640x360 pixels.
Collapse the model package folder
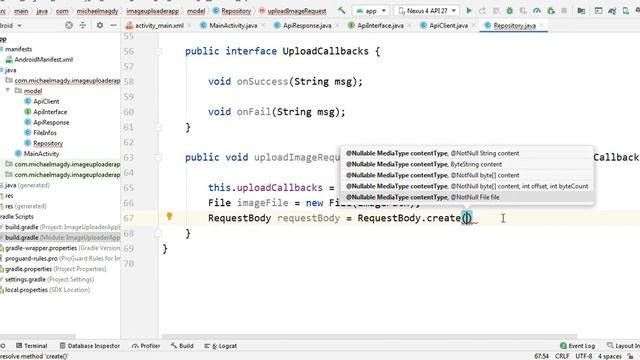8,90
